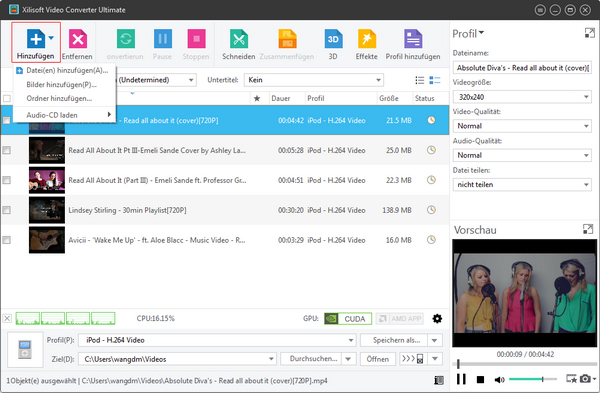This screenshot has width=600, height=393.
Task: Stop the preview playback
Action: pyautogui.click(x=480, y=379)
